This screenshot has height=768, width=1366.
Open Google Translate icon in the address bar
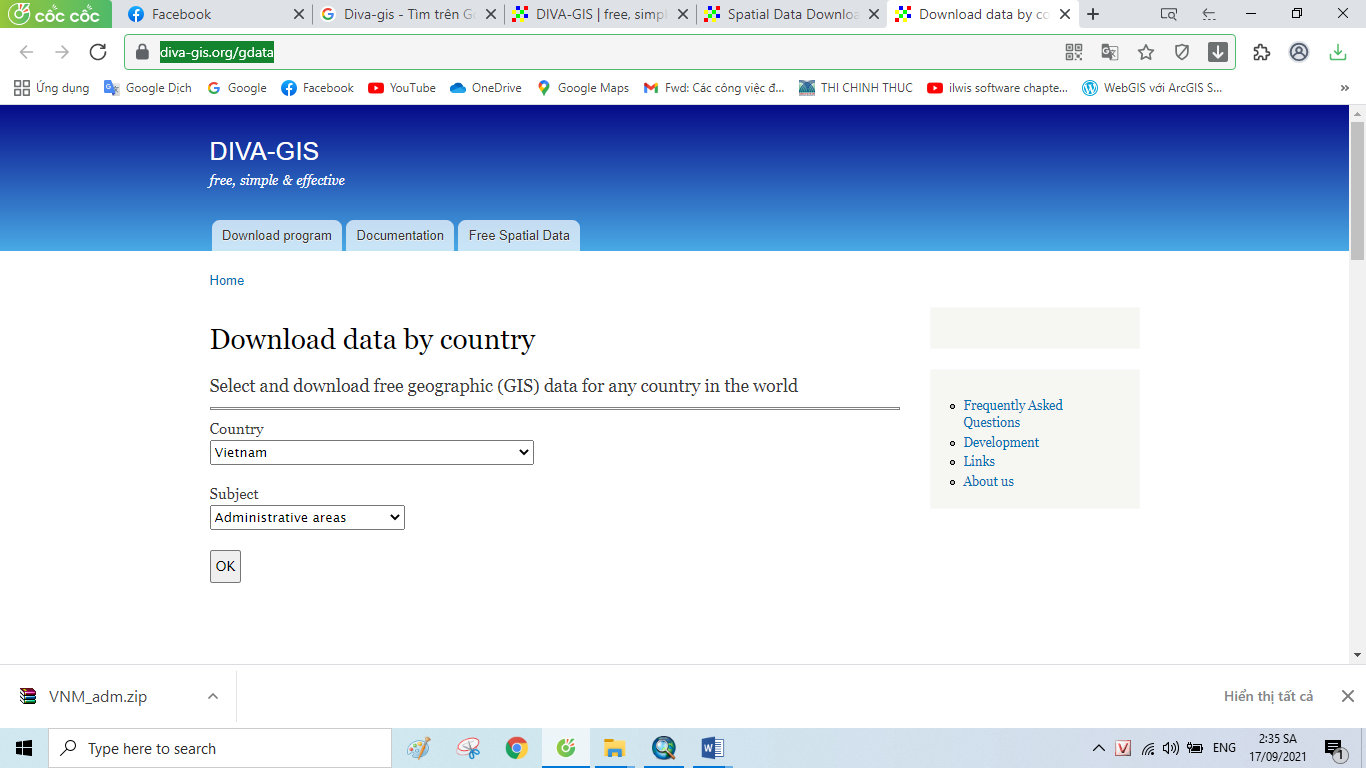click(x=1110, y=52)
